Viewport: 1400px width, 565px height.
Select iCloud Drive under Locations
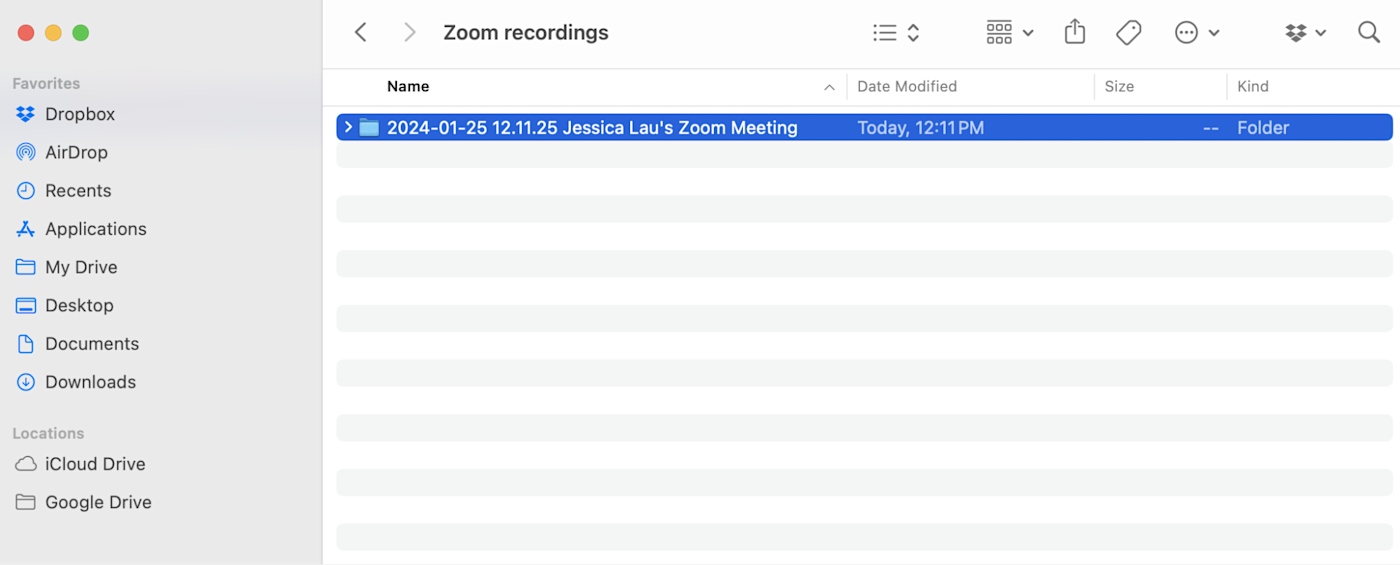95,464
